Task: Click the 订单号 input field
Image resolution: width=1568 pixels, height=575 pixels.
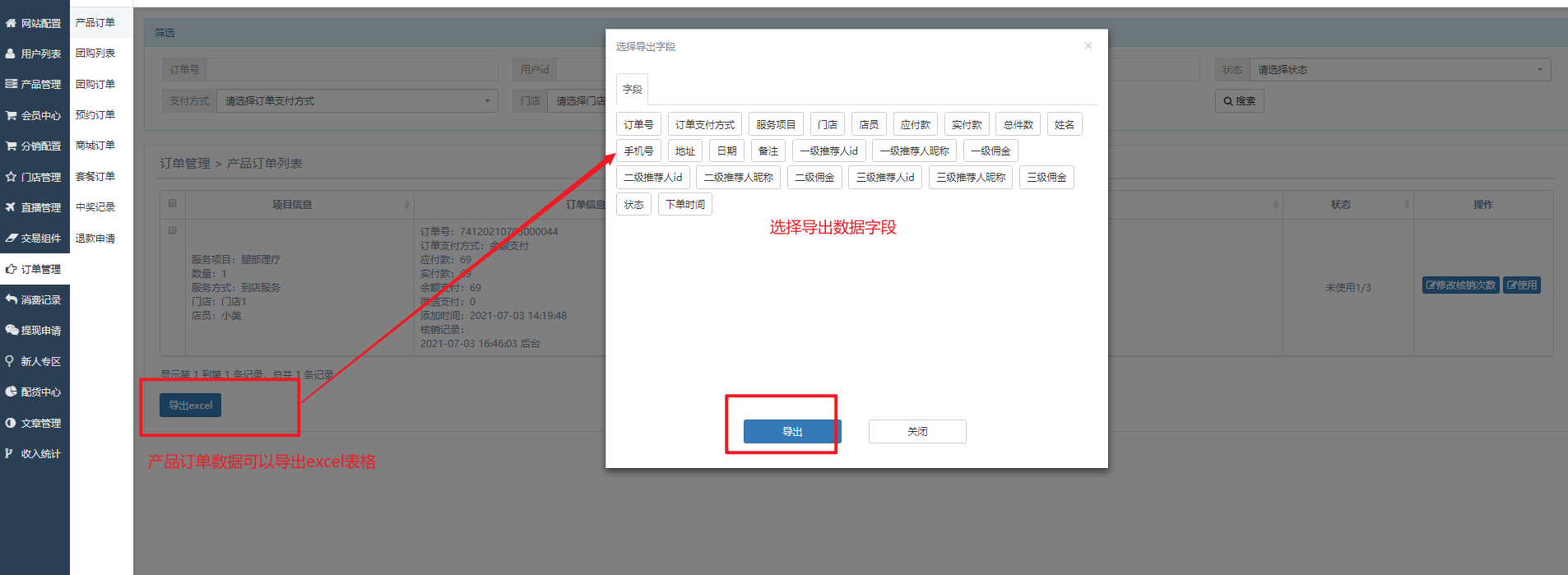Action: click(x=352, y=70)
